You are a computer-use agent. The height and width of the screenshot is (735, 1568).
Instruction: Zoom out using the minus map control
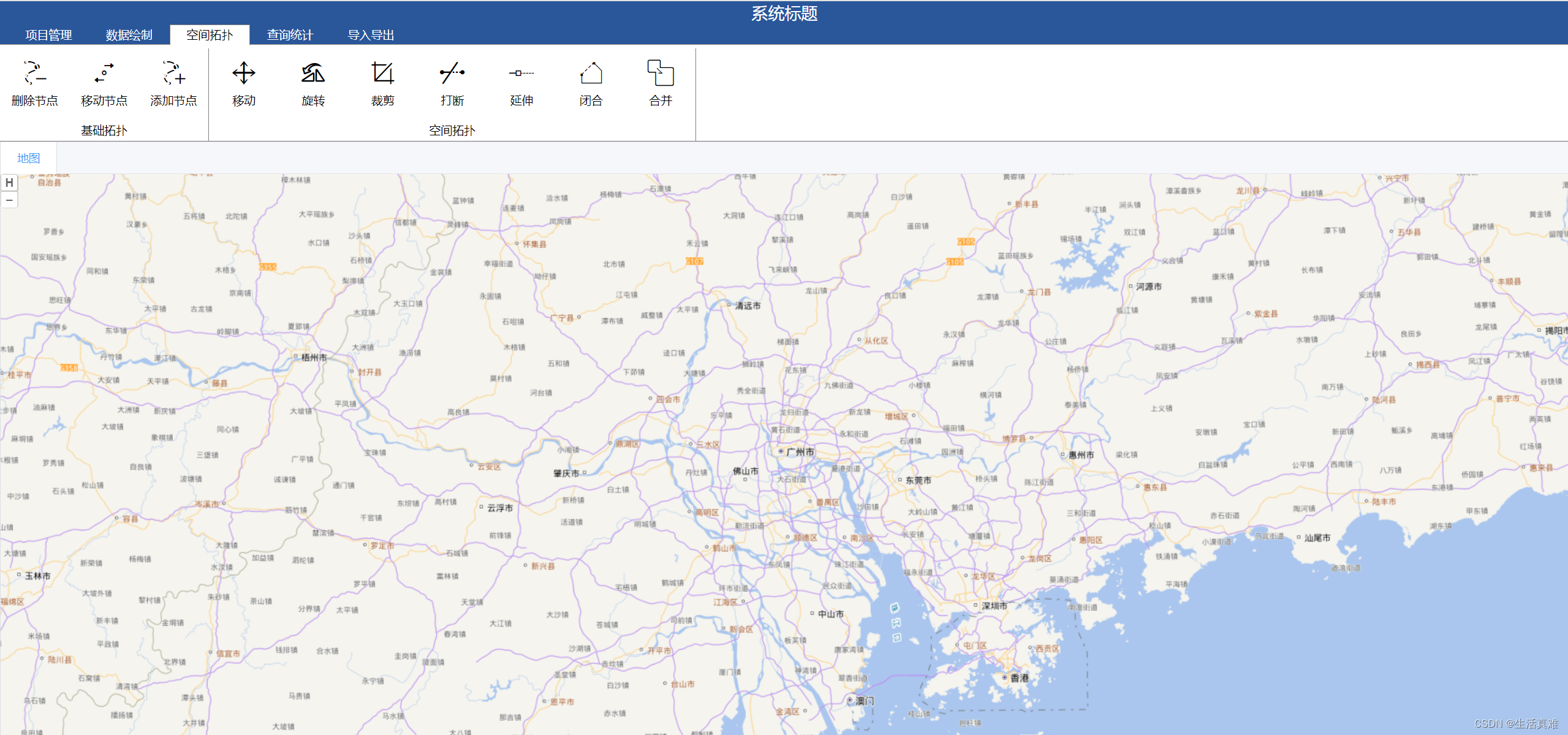click(9, 200)
